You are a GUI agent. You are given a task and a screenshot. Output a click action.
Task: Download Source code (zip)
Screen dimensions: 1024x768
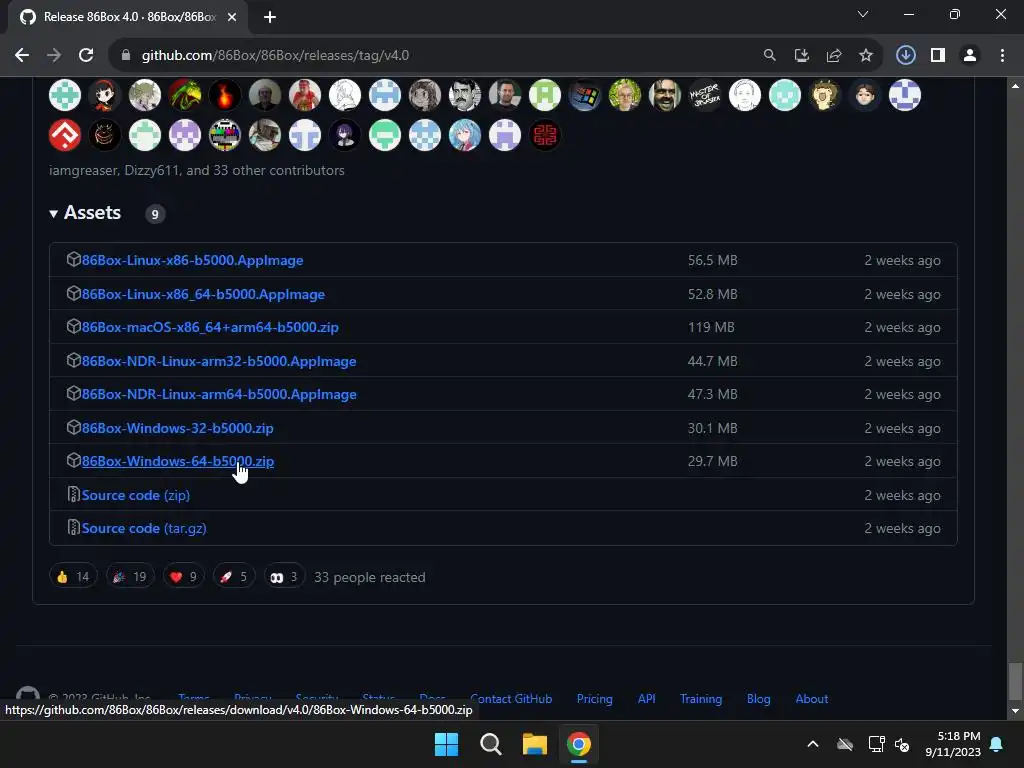pos(136,495)
